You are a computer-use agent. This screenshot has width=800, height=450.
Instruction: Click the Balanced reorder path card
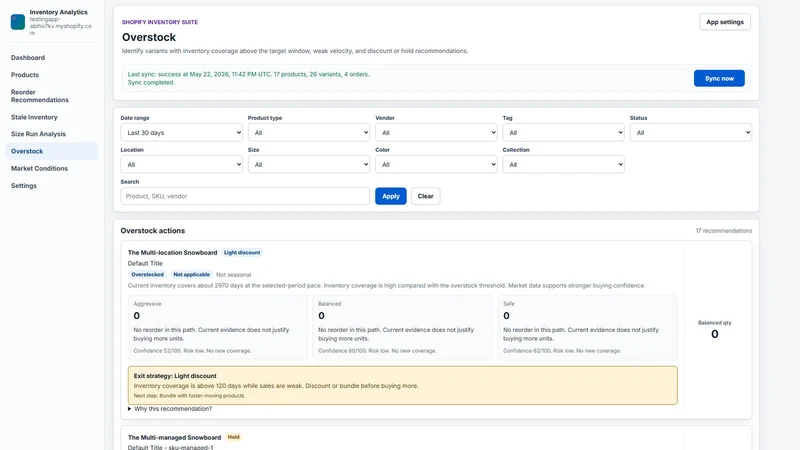[x=403, y=327]
